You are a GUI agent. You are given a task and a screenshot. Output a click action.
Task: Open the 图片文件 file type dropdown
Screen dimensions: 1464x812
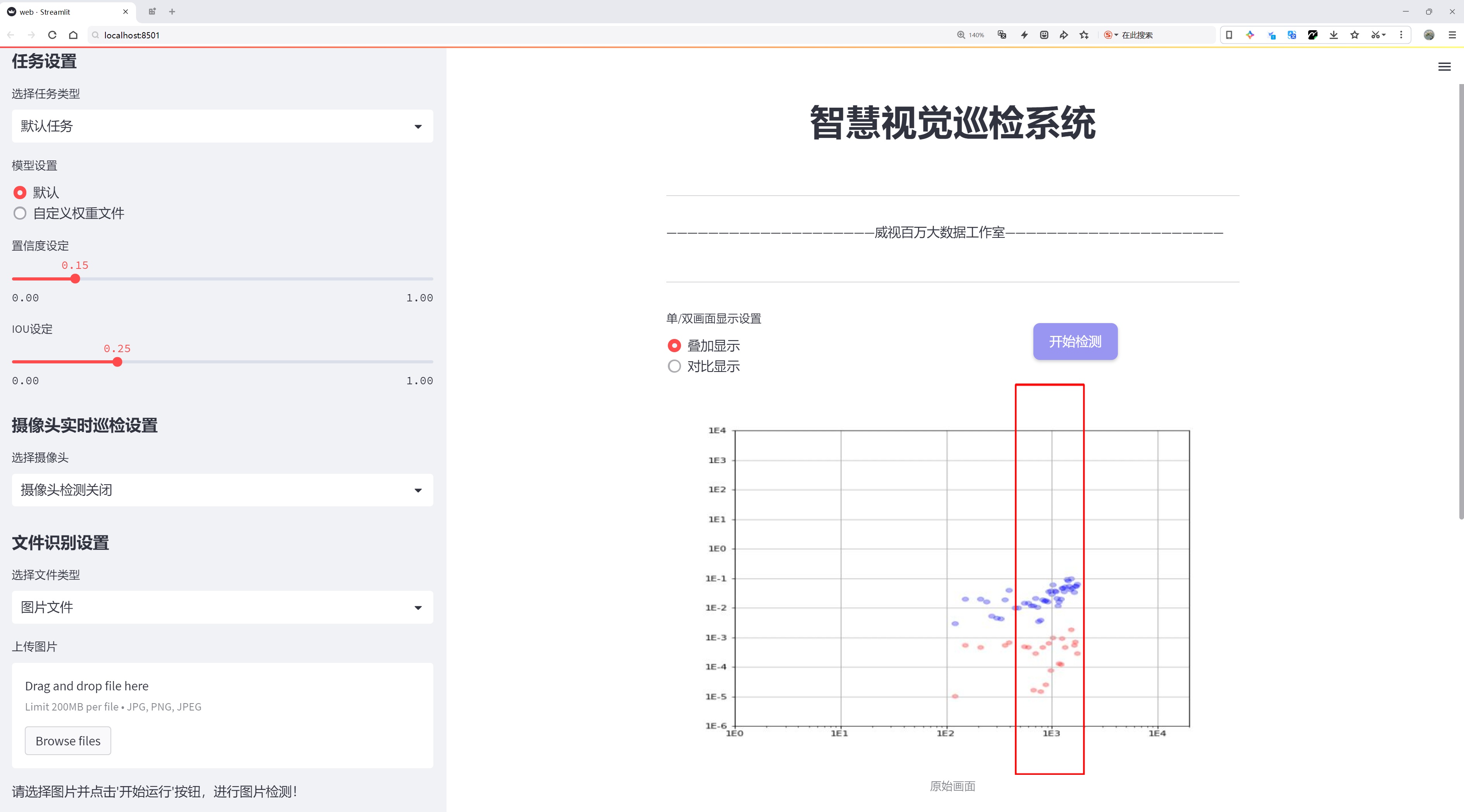click(x=222, y=607)
